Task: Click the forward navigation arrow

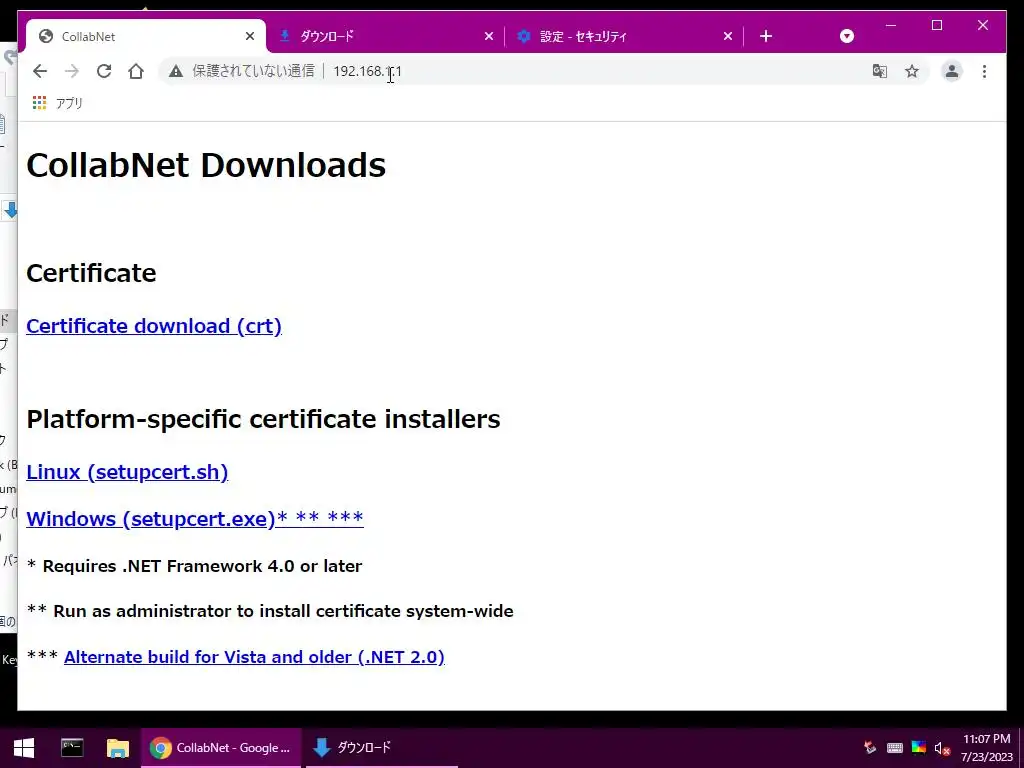Action: point(72,71)
